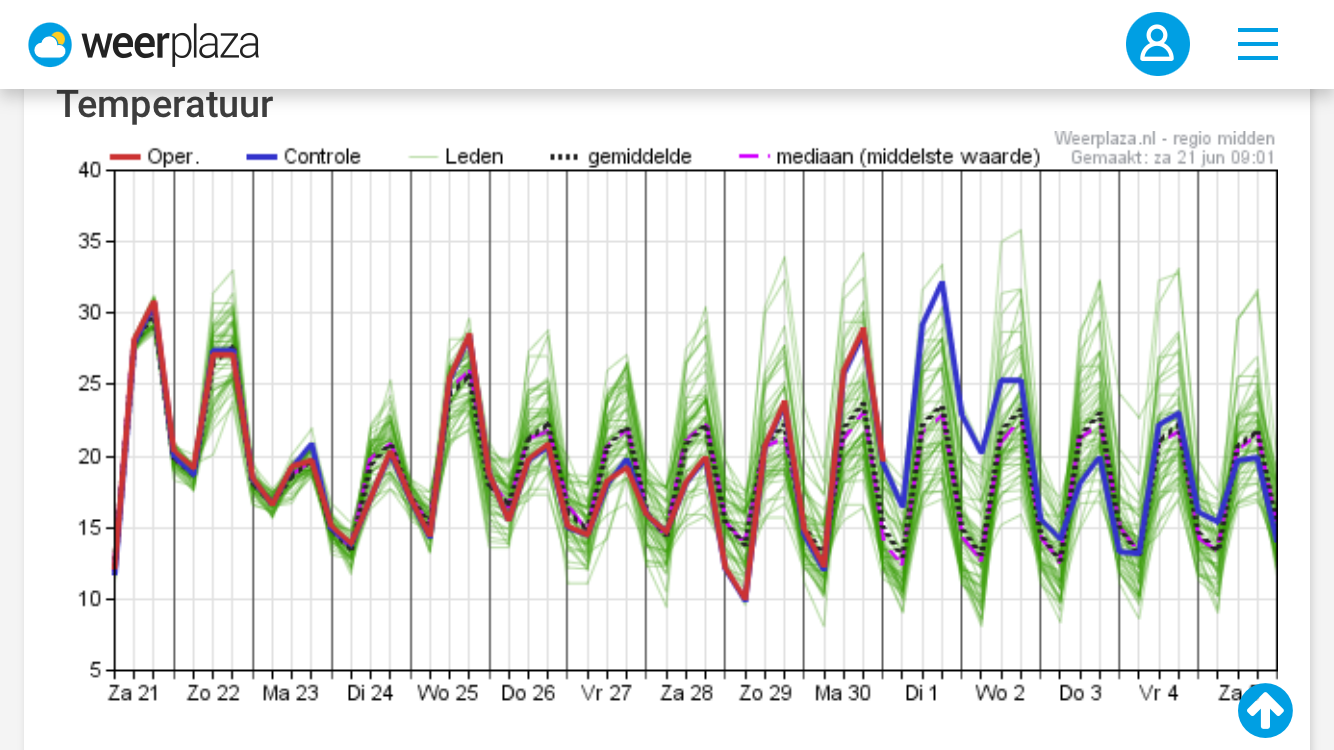Click the mediaan (middelste waarde) legend label
The image size is (1334, 750).
[x=908, y=157]
